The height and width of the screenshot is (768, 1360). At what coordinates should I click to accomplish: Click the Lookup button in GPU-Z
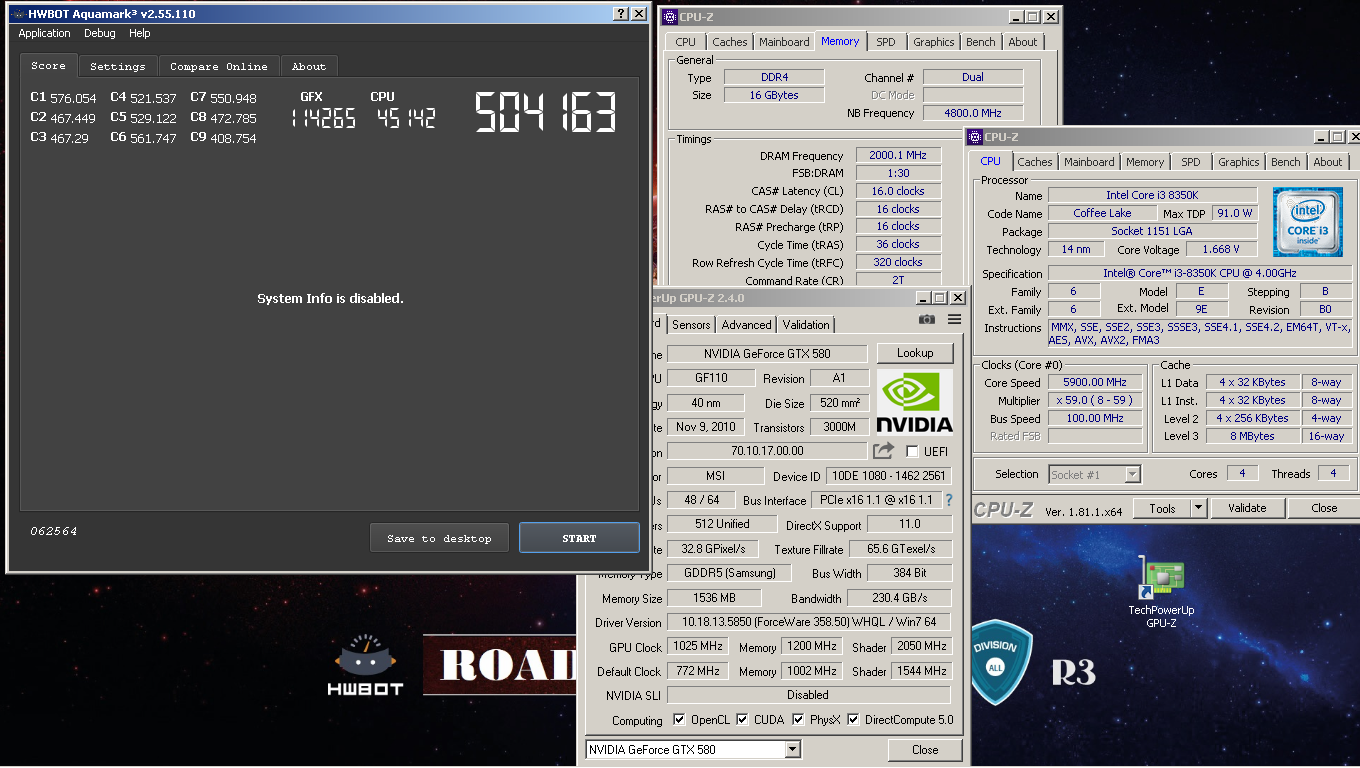tap(915, 353)
